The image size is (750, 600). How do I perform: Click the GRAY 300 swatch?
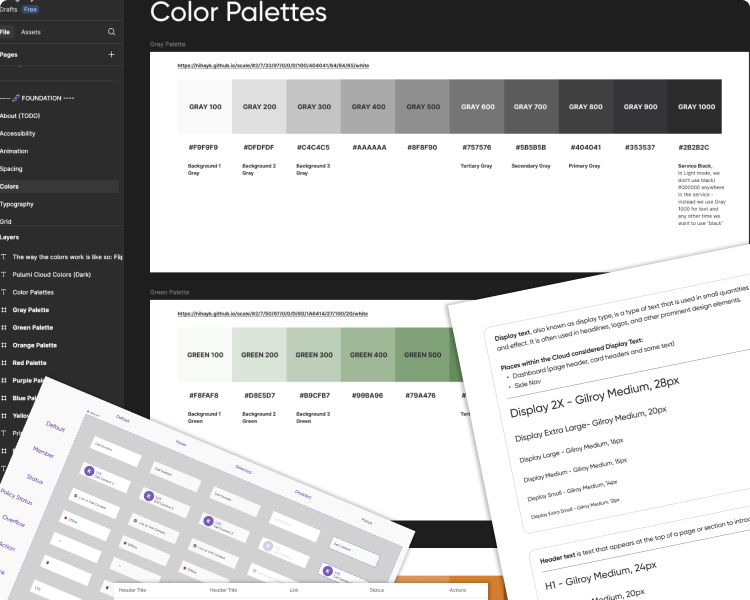pos(314,107)
